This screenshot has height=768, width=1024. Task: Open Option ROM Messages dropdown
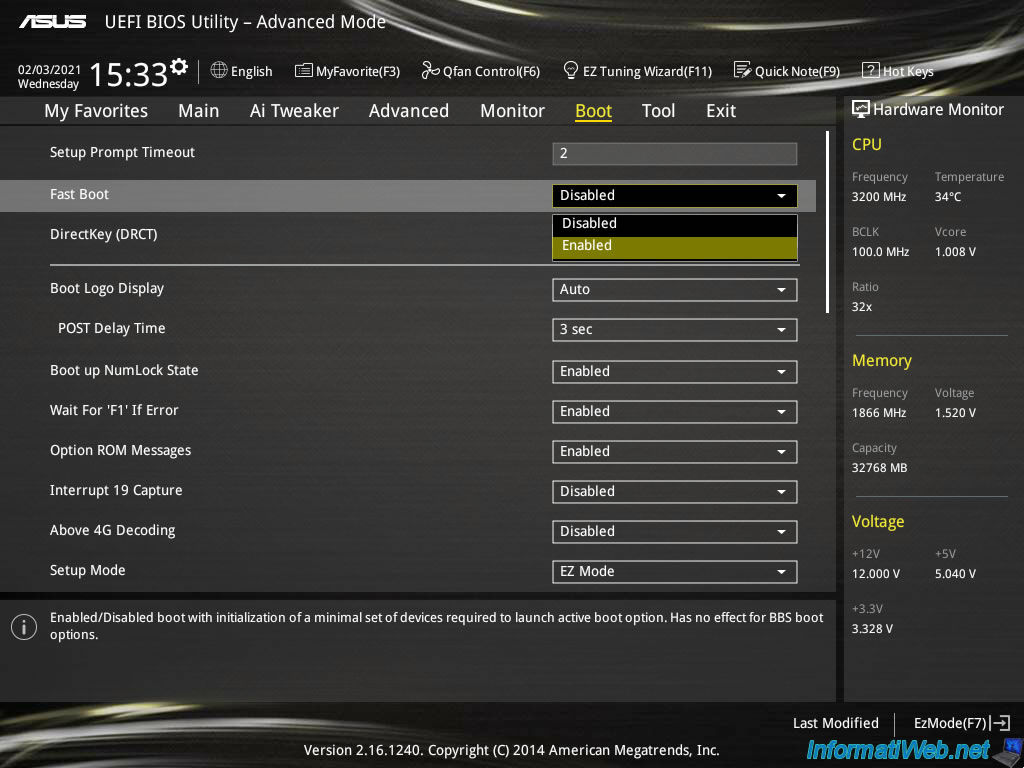pos(675,451)
